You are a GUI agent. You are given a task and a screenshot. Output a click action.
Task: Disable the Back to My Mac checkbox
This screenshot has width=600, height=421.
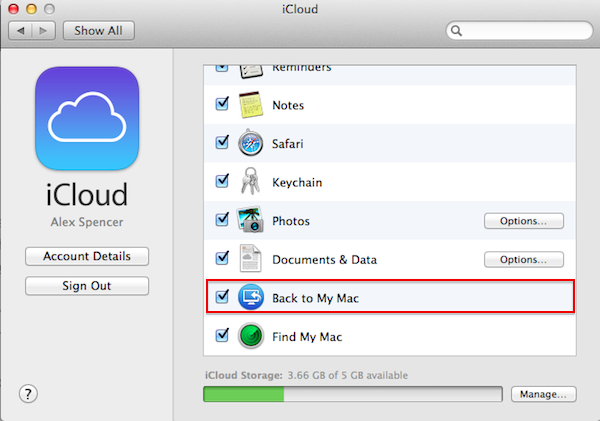pos(222,297)
